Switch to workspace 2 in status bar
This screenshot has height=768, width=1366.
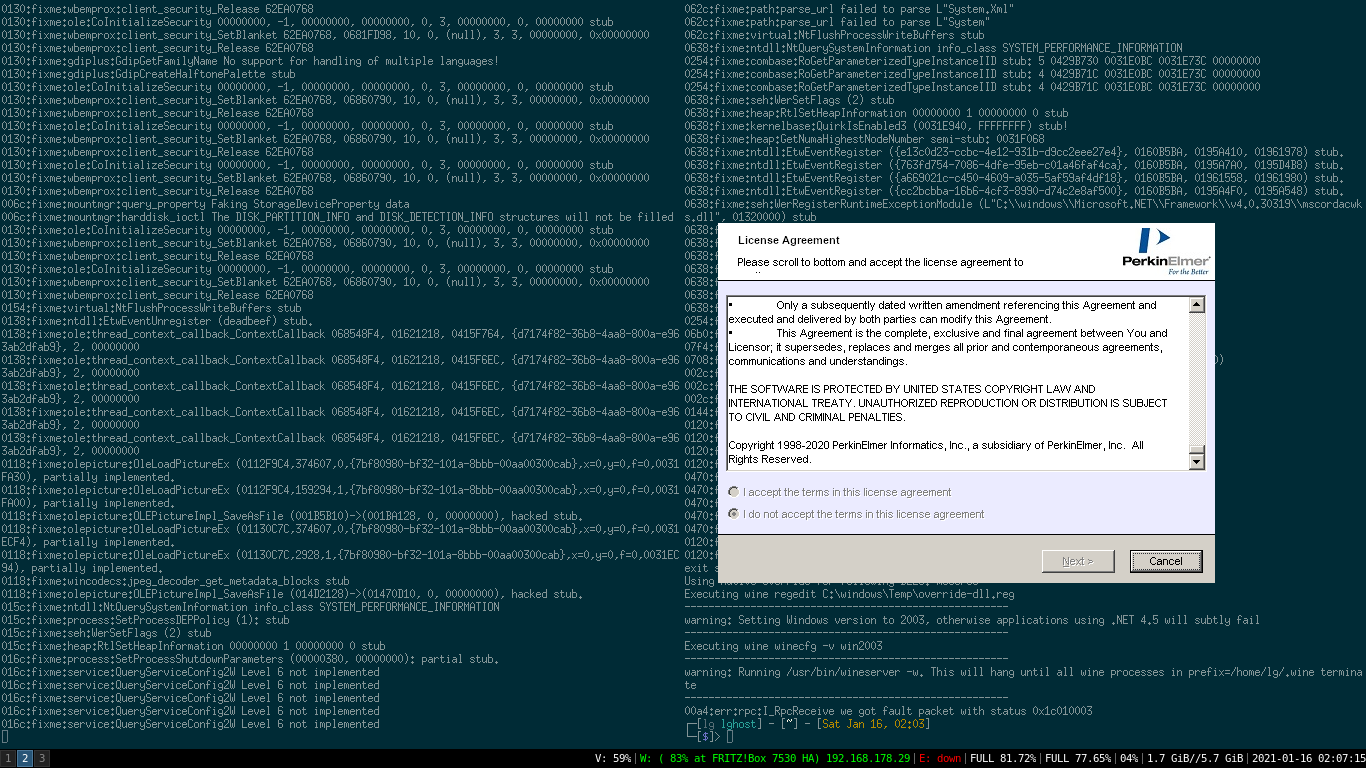tap(25, 758)
